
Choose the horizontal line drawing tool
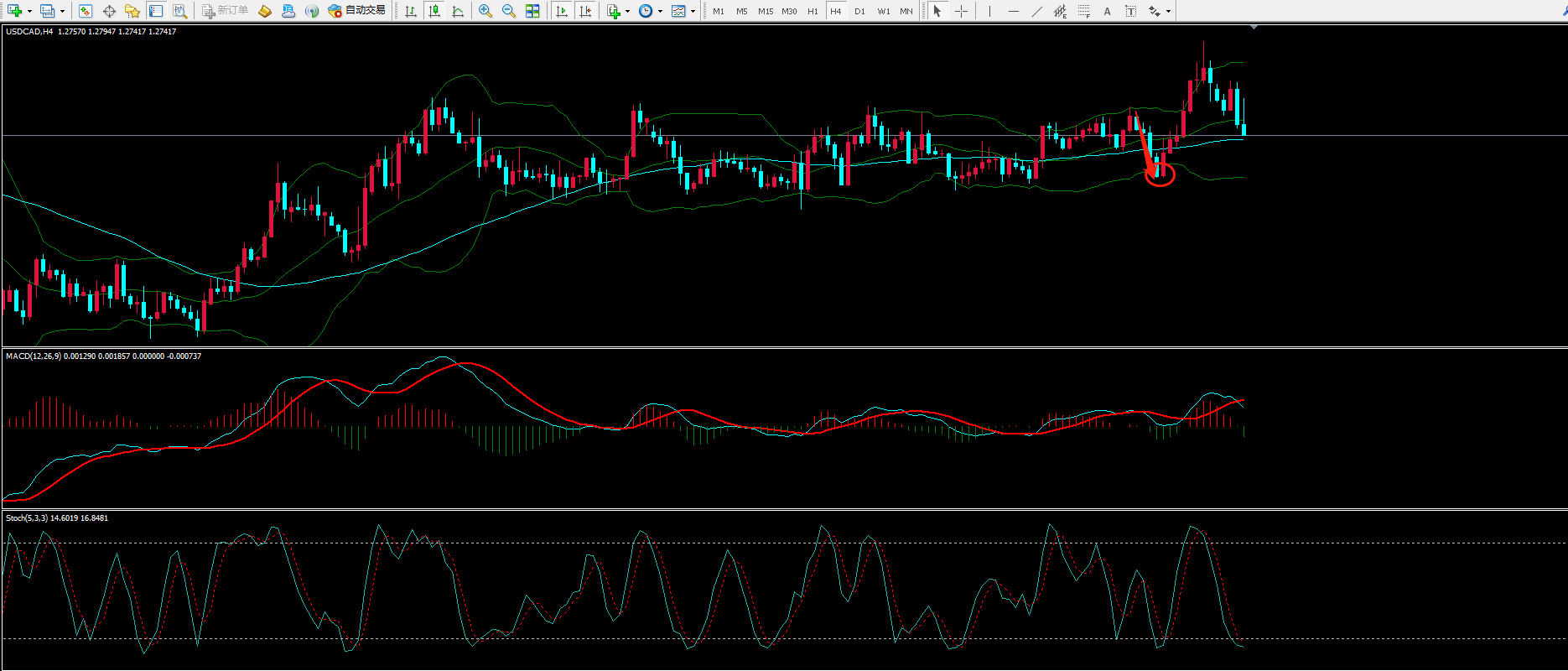[x=1014, y=11]
